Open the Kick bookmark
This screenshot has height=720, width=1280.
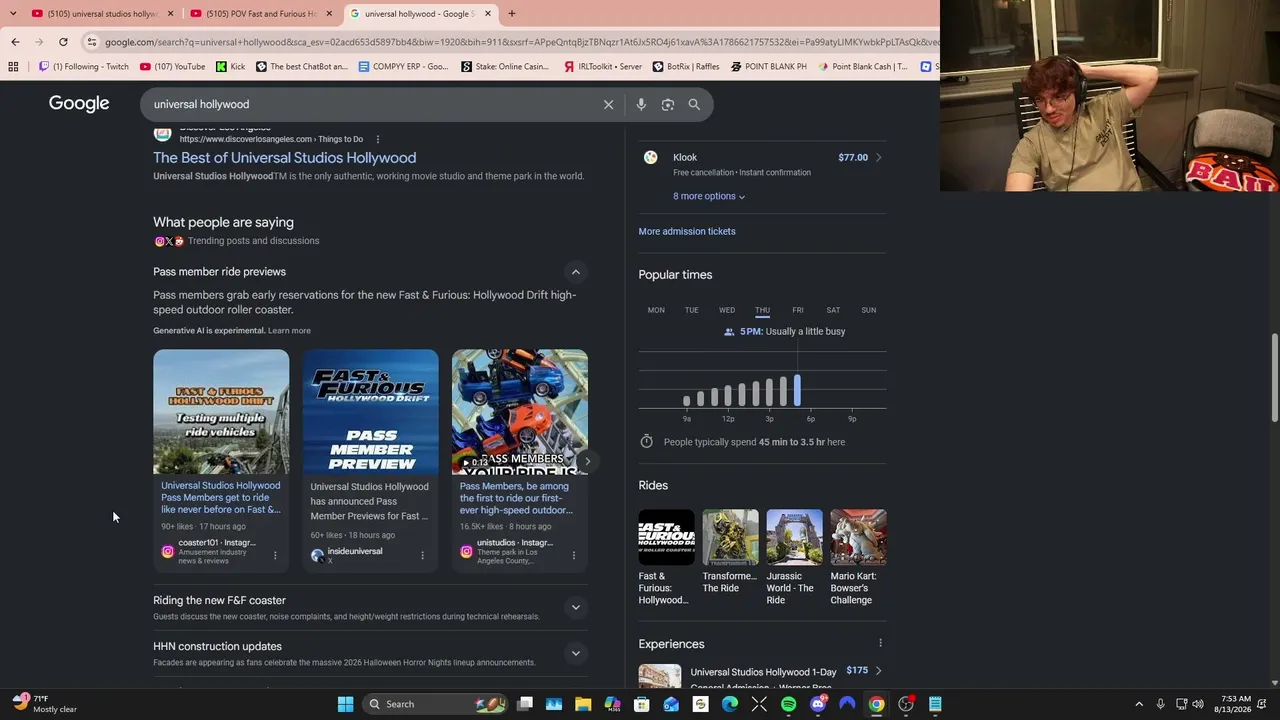point(230,67)
